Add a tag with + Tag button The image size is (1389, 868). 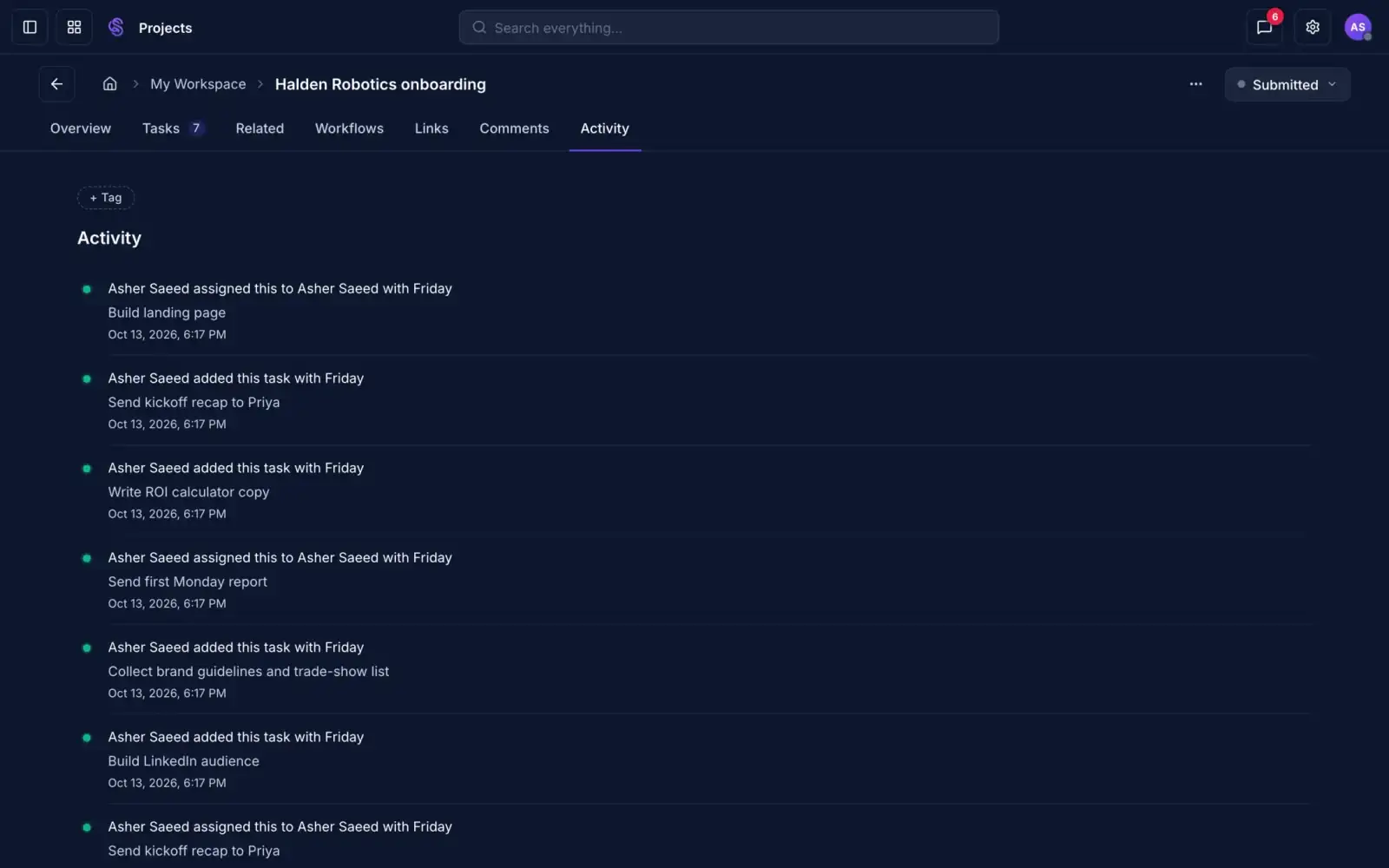[106, 198]
